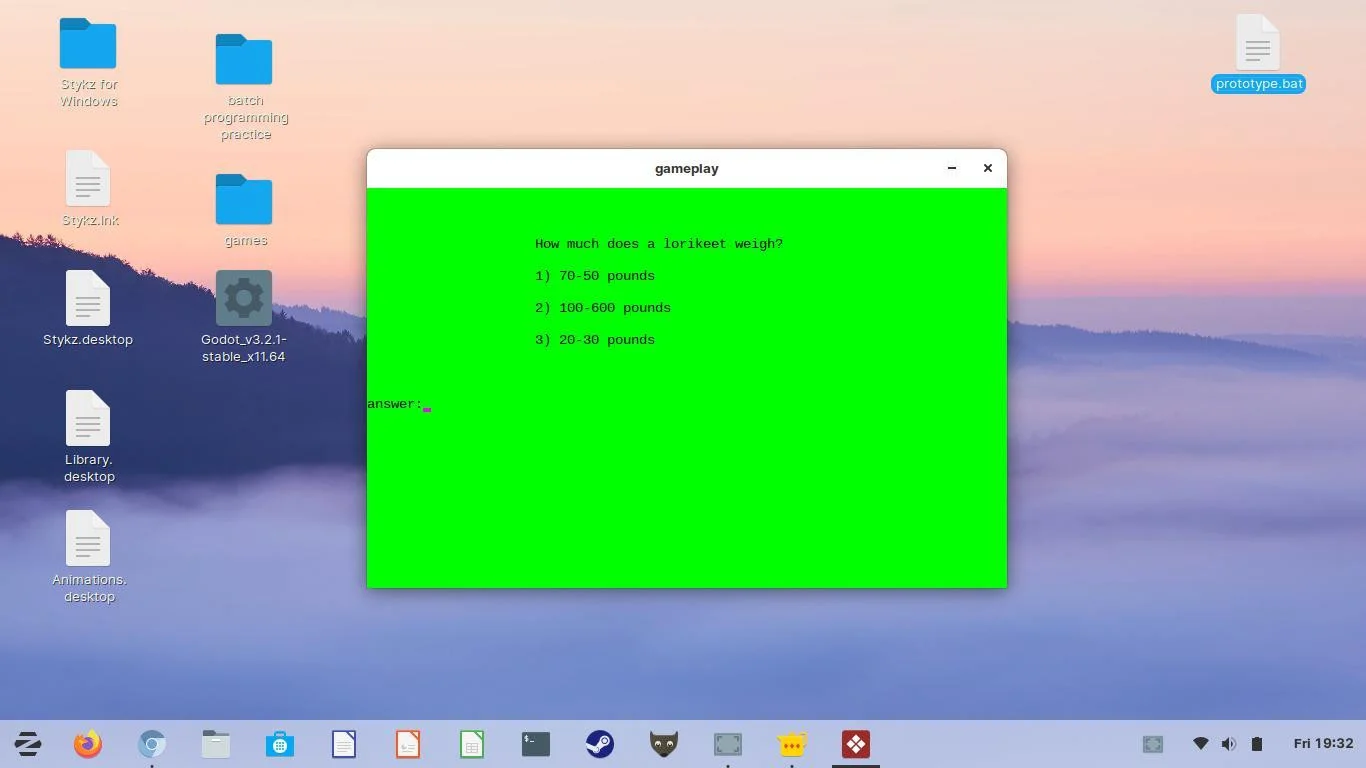Click the screenshot indicator in the system tray

point(1153,744)
